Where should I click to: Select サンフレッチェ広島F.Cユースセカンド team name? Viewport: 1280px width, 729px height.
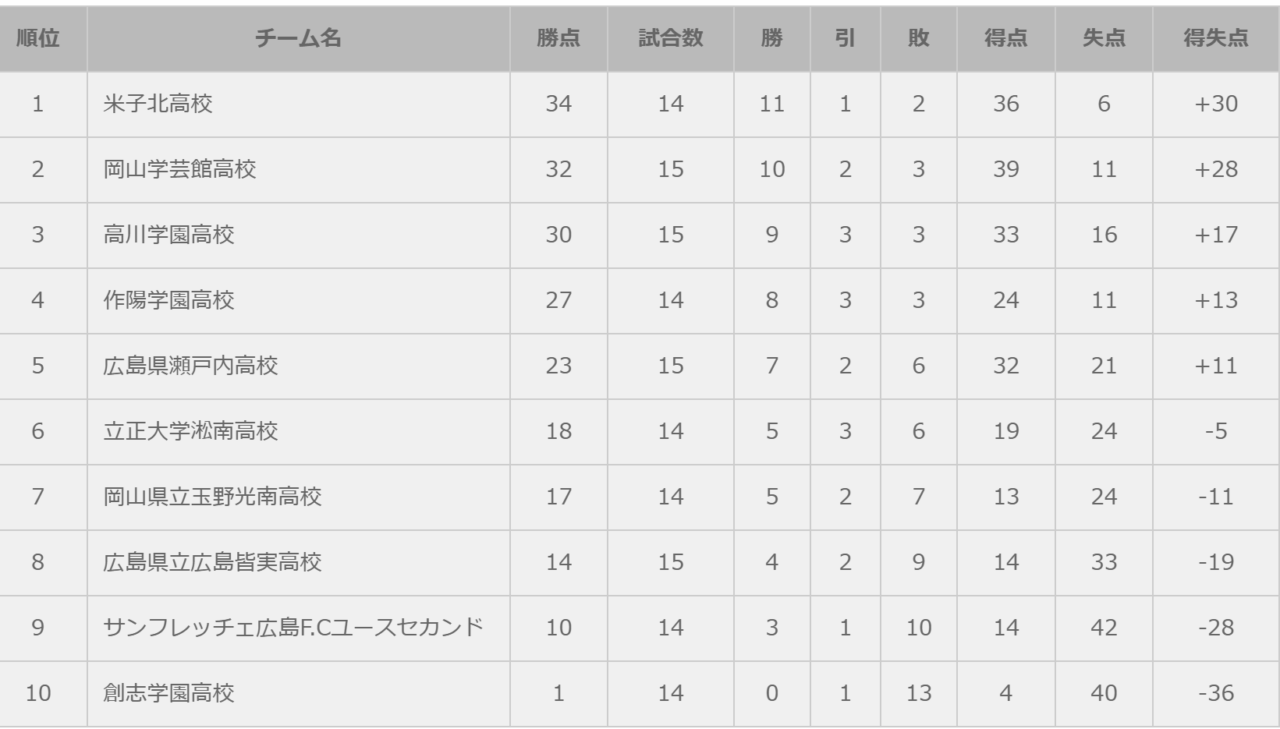click(x=294, y=628)
